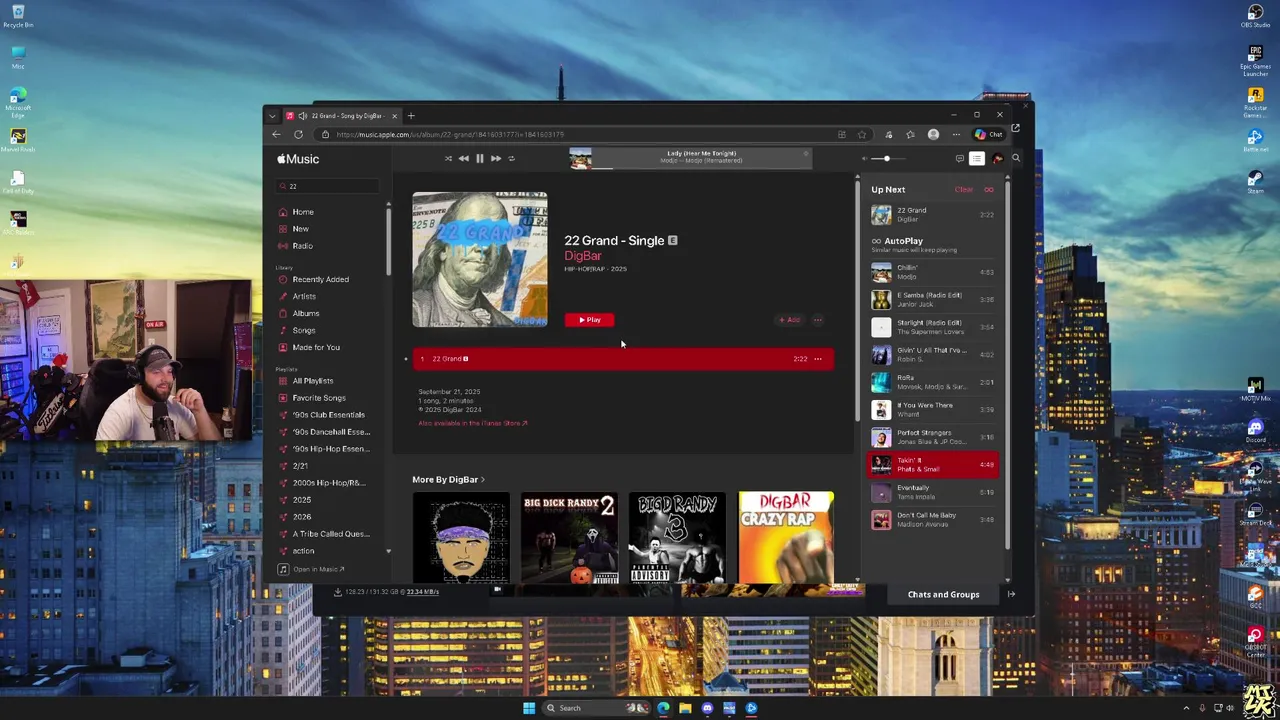
Task: Open the account profile avatar
Action: tap(997, 158)
